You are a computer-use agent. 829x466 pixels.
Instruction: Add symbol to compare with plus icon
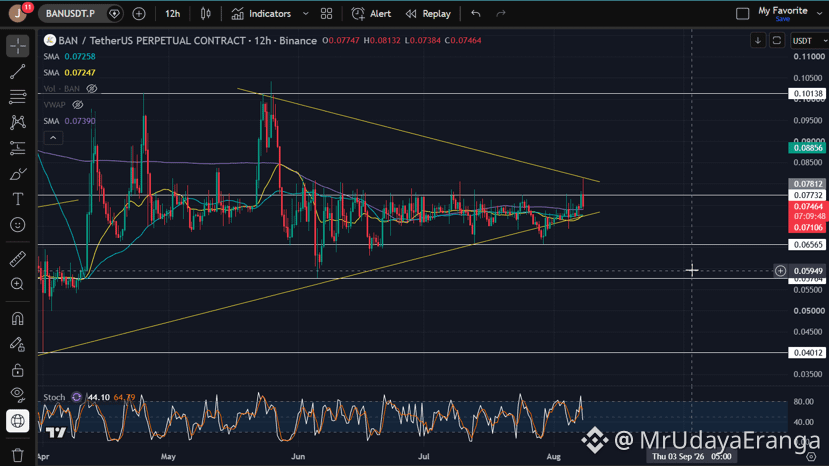[x=139, y=14]
